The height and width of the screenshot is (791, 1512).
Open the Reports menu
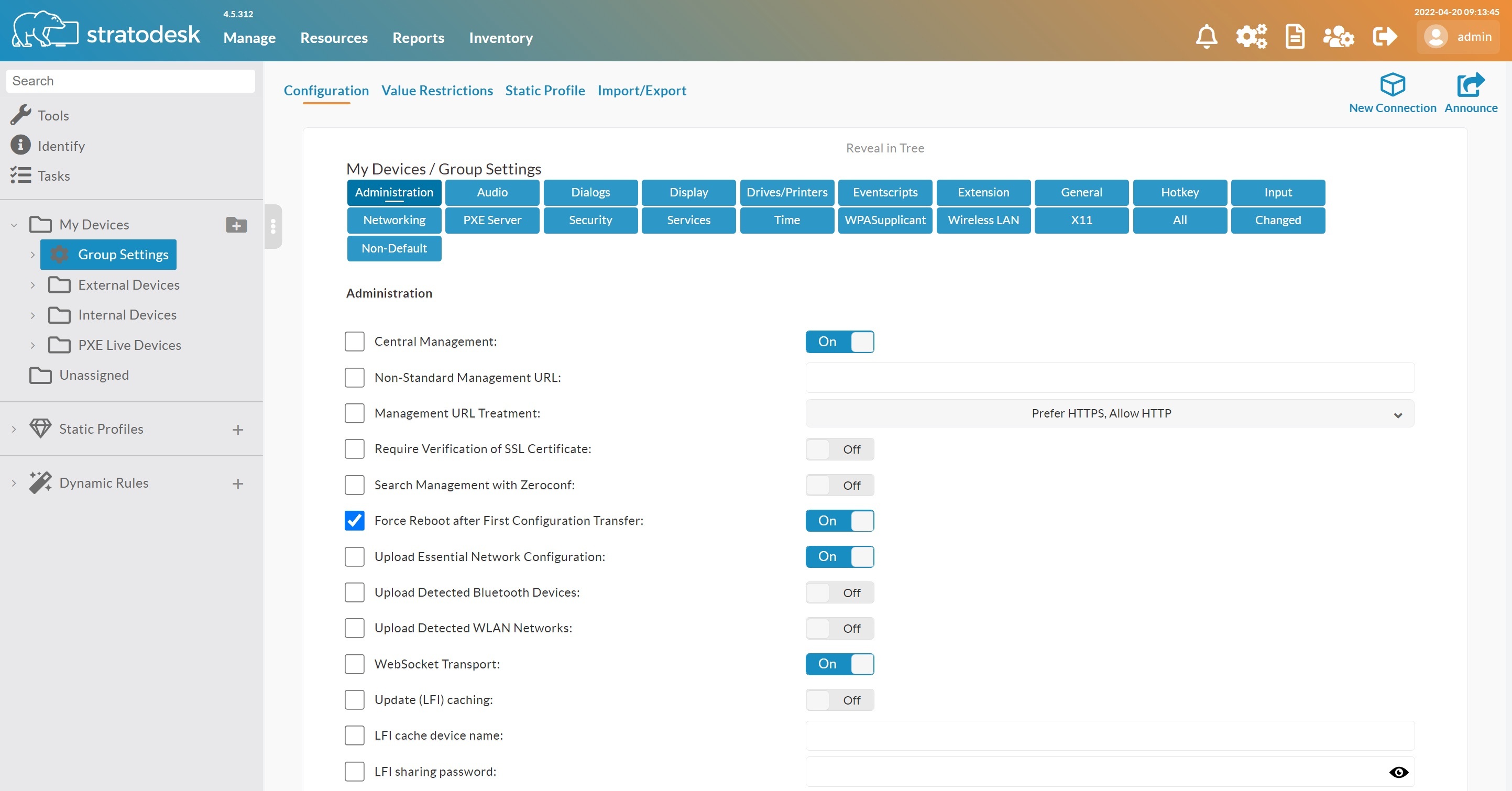pyautogui.click(x=418, y=38)
